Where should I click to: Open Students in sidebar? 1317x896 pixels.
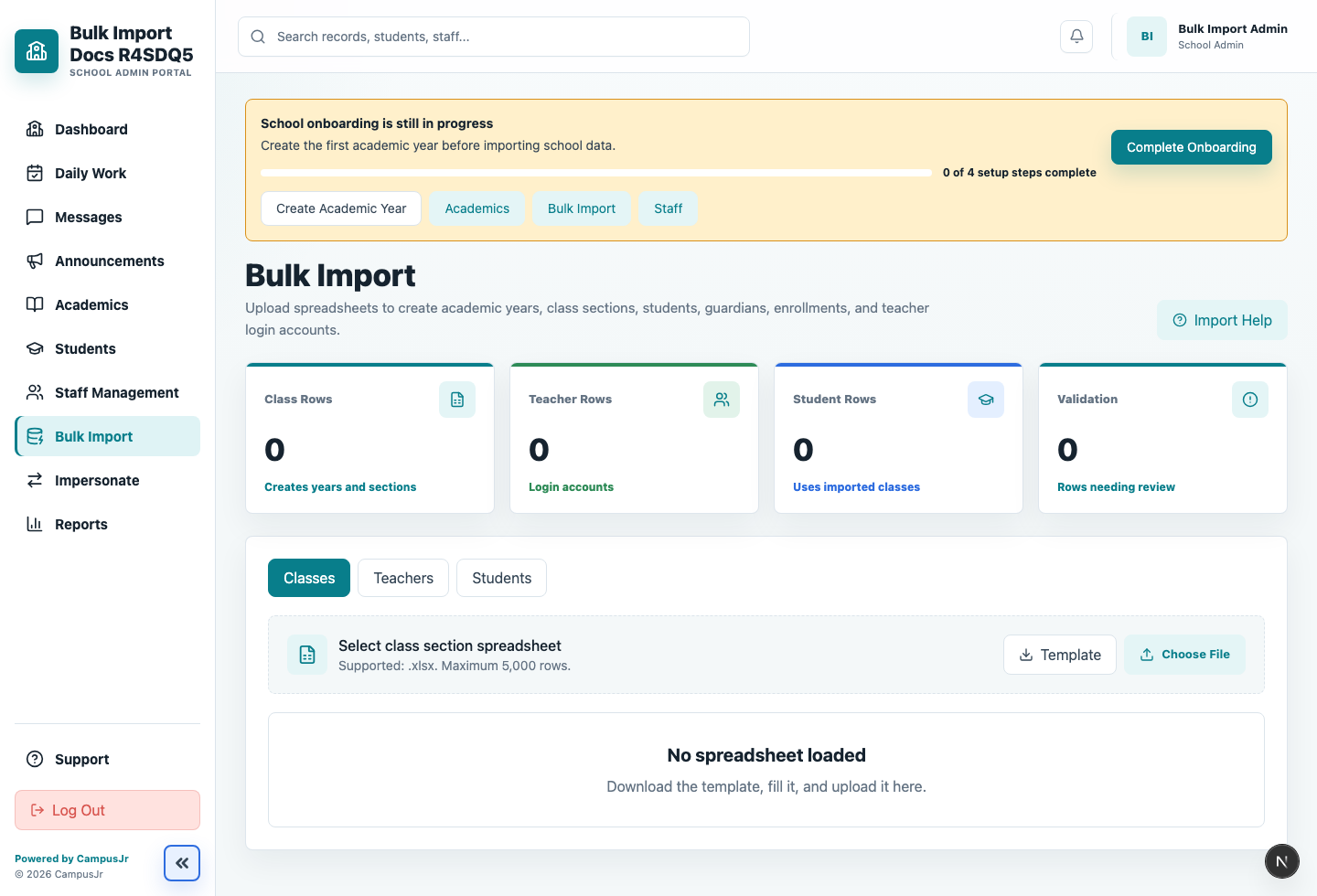click(107, 348)
